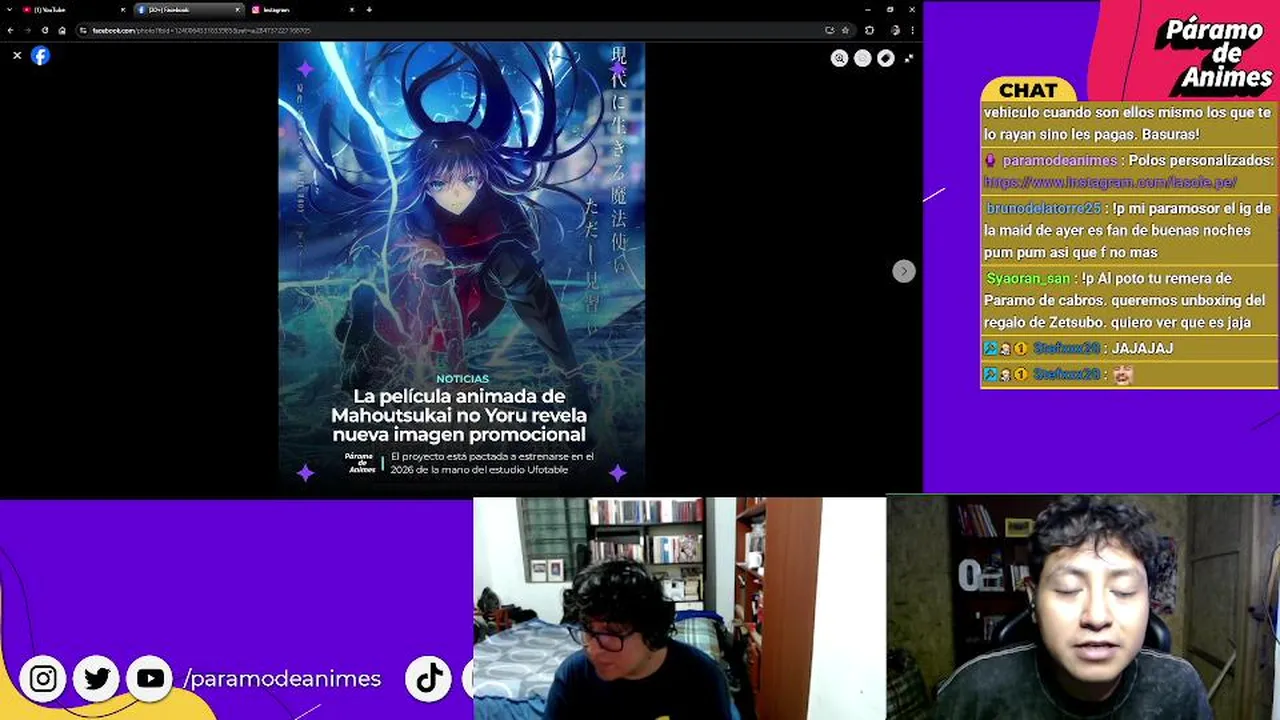Go back in browser history
This screenshot has height=720, width=1280.
pos(10,30)
